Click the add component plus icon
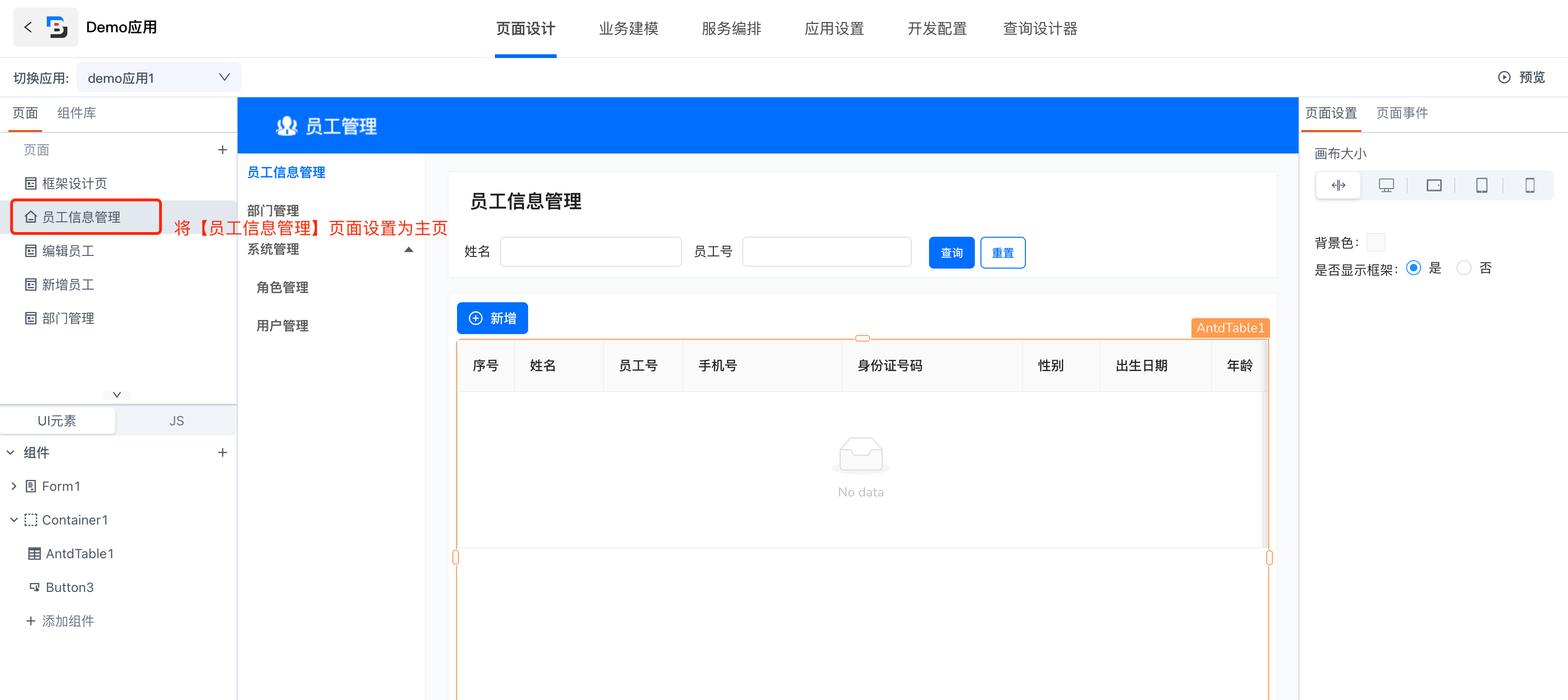 222,452
